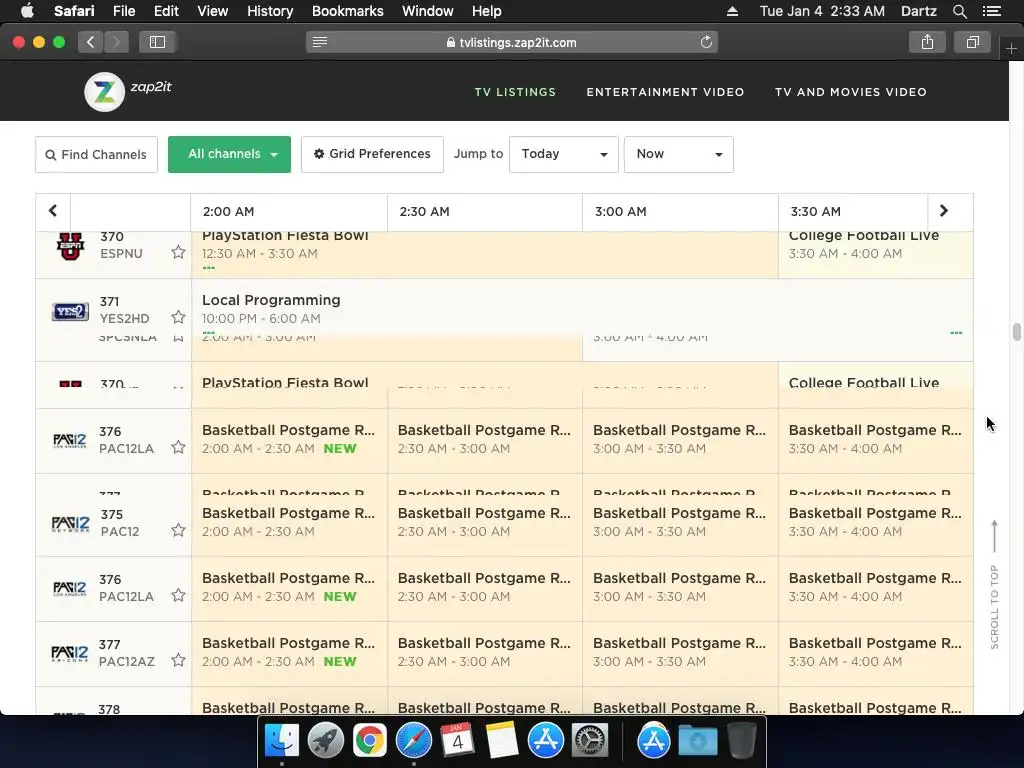Image resolution: width=1024 pixels, height=768 pixels.
Task: Open the Apple menu
Action: pyautogui.click(x=27, y=11)
